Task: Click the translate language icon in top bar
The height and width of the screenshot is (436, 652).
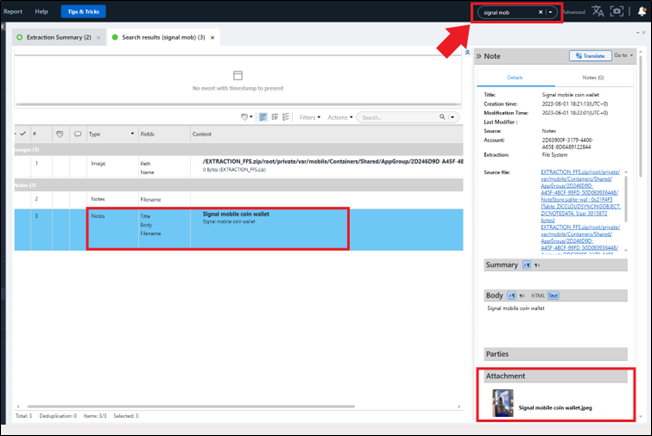Action: 598,12
